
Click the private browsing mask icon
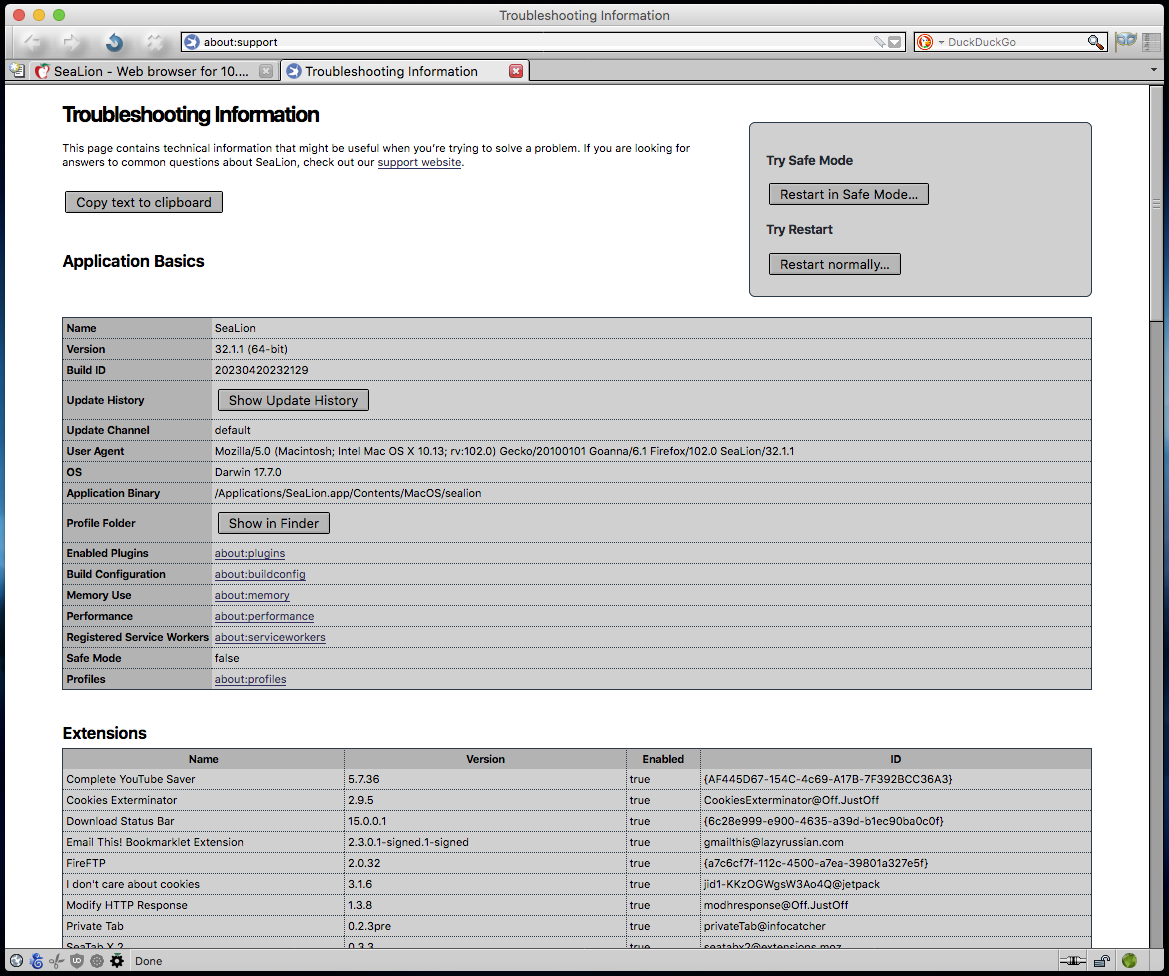coord(1127,41)
